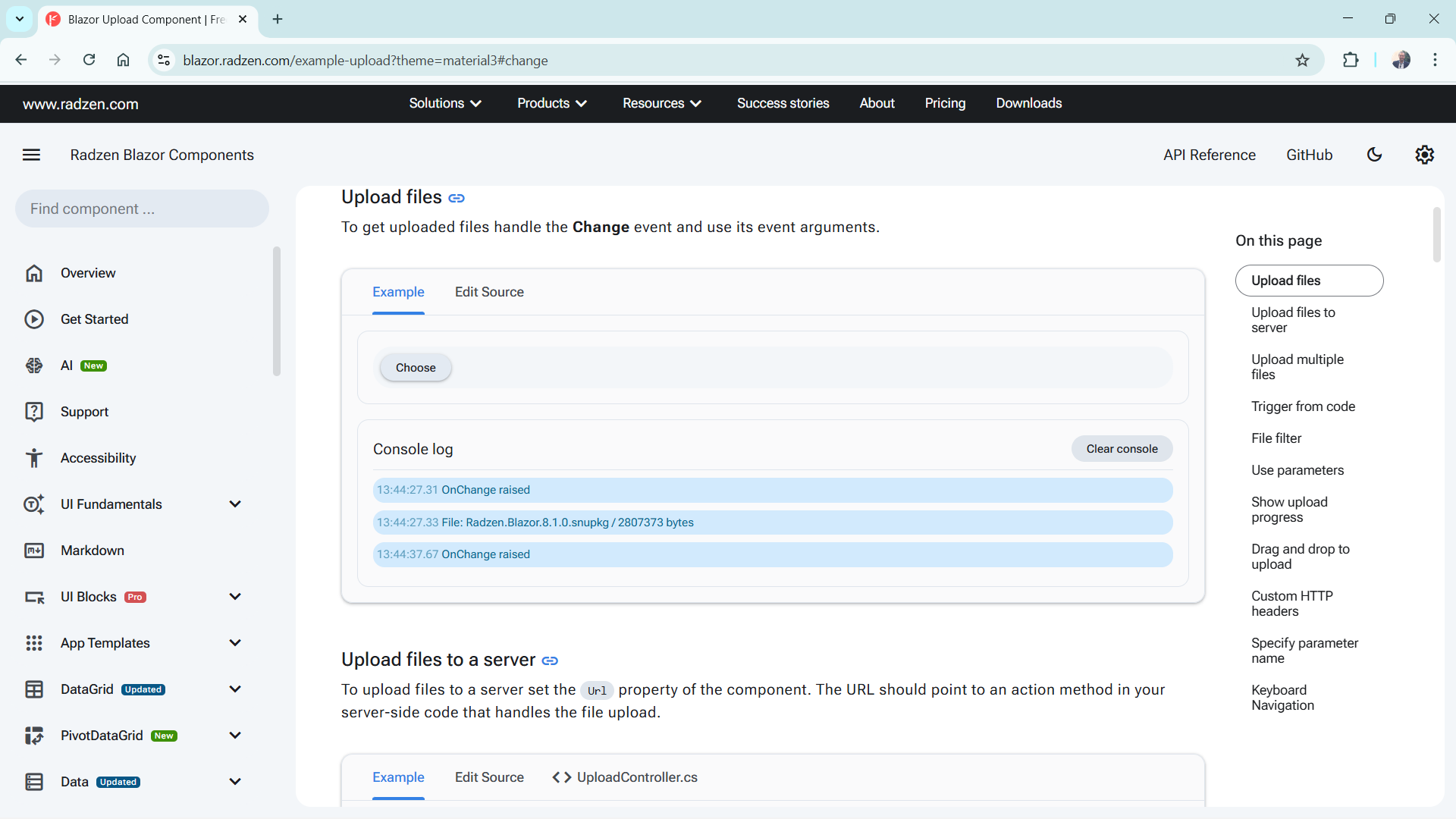Toggle the sidebar hamburger menu

pyautogui.click(x=31, y=155)
